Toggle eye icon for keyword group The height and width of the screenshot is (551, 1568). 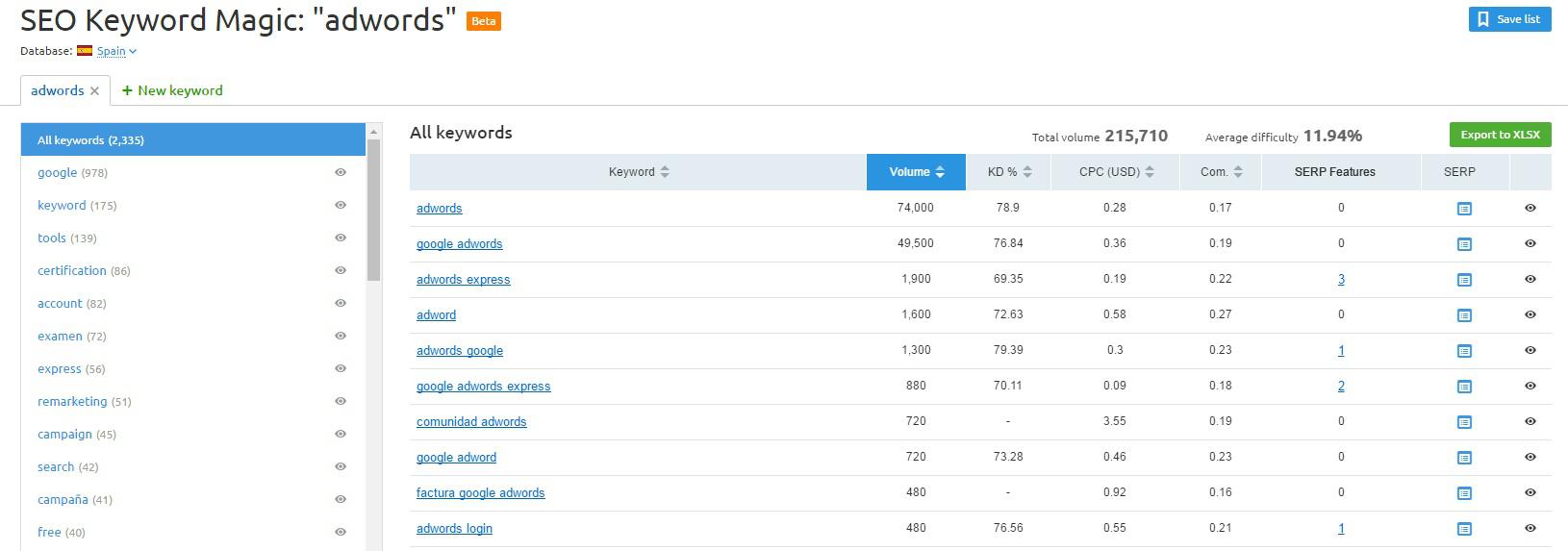tap(341, 205)
